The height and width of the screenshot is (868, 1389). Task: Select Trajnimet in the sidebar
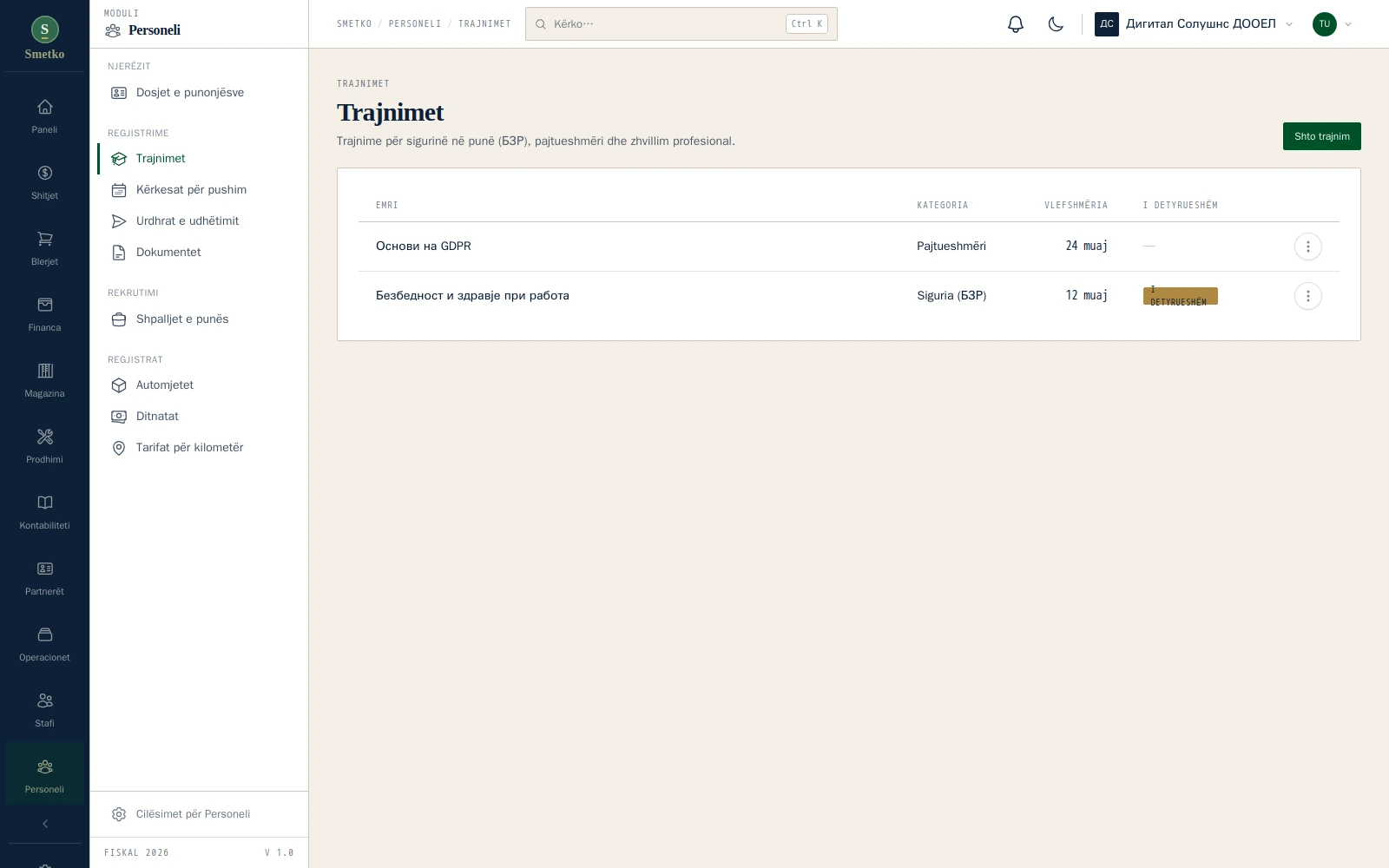[x=199, y=159]
